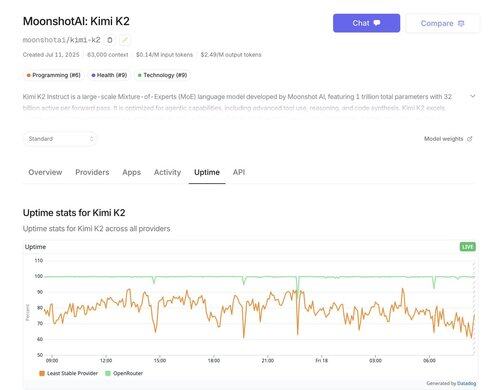Select the Programming (#6) category tag
500x390 pixels.
pos(54,75)
